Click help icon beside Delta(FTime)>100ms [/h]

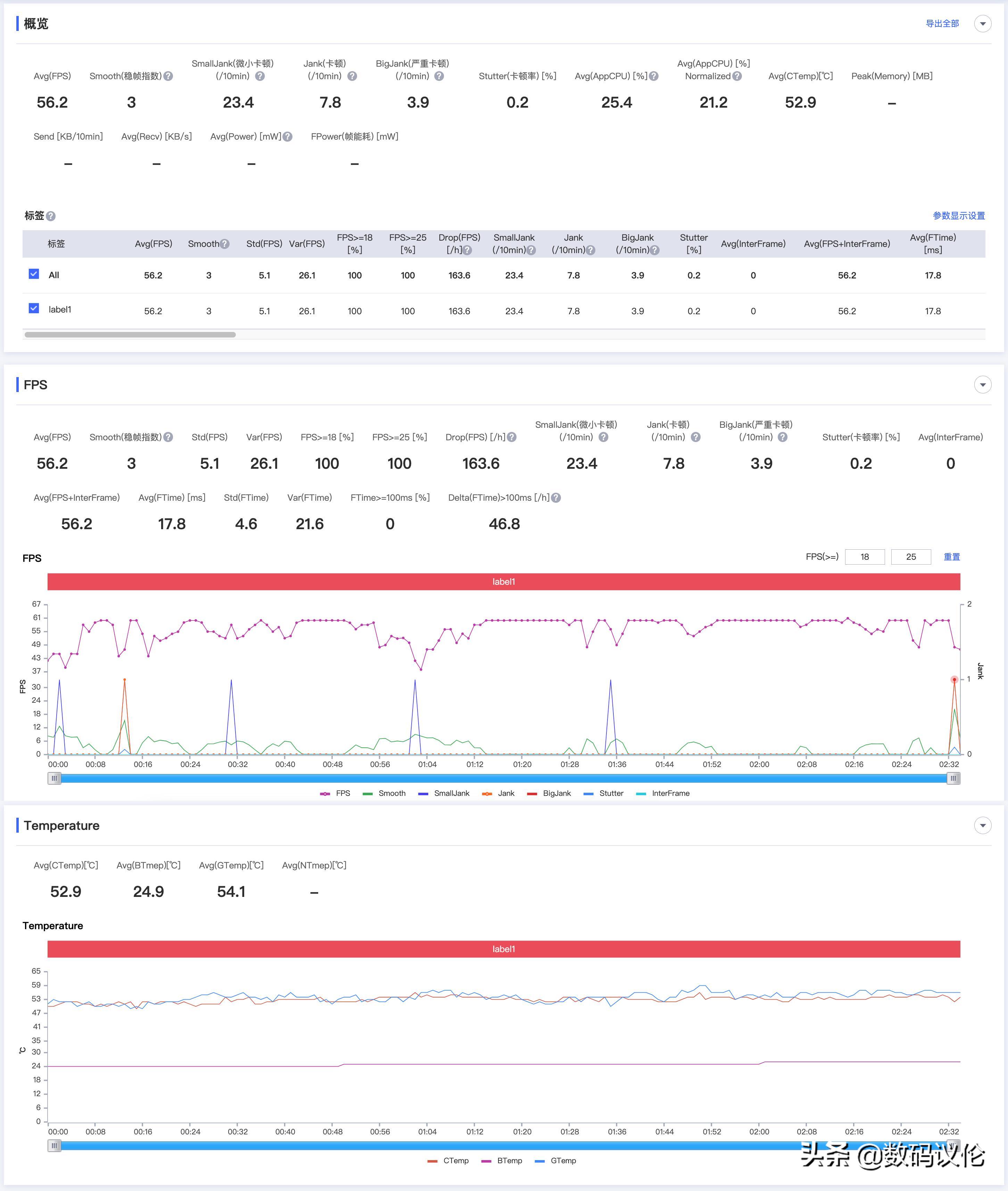[556, 498]
